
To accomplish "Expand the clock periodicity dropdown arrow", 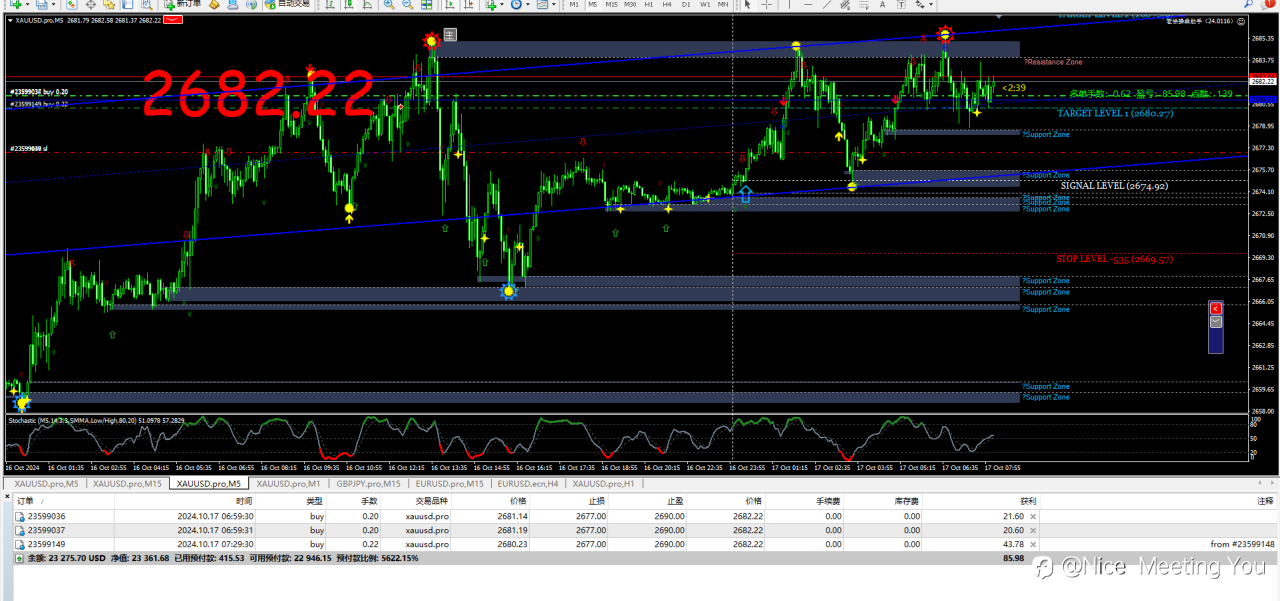I will 528,4.
